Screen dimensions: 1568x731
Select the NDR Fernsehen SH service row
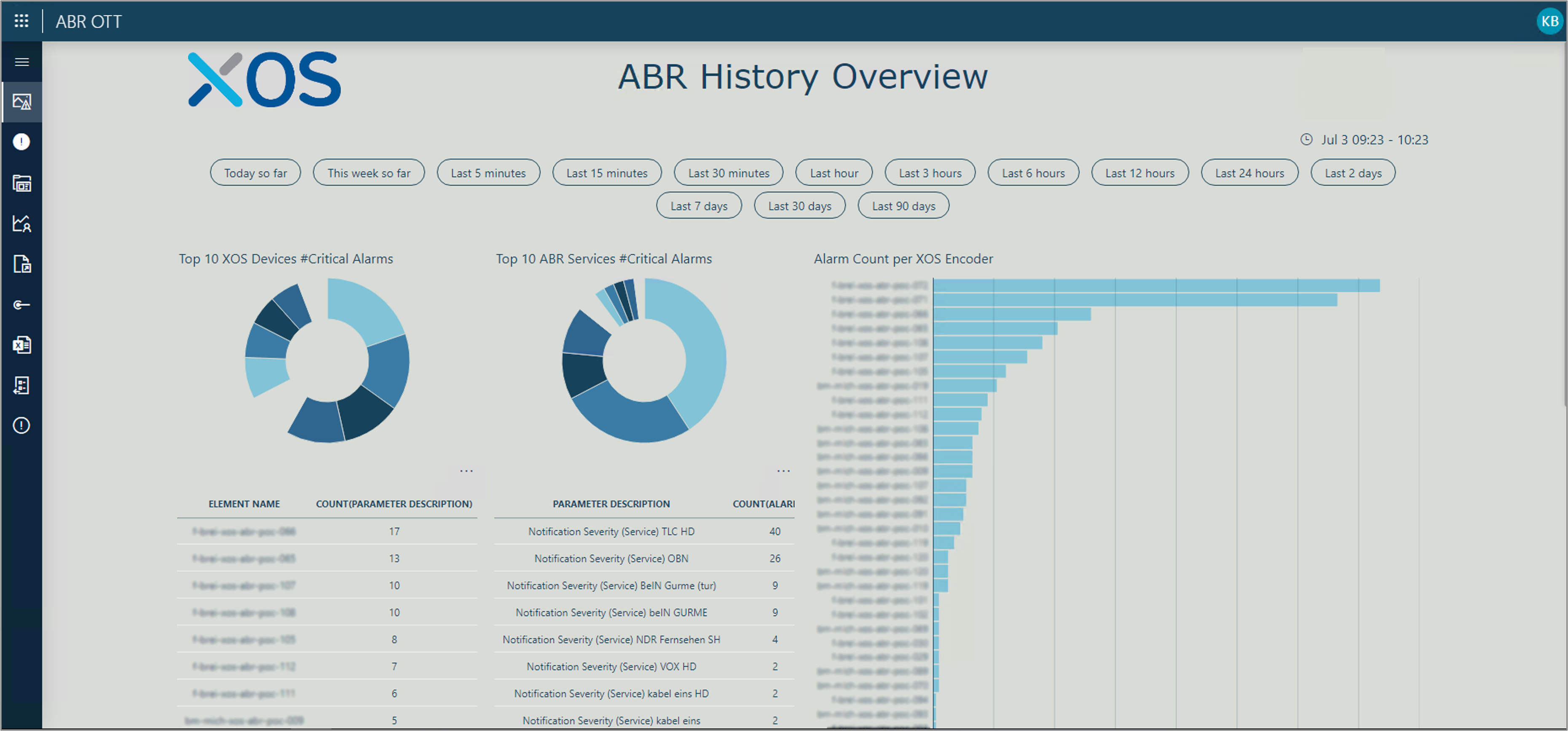tap(644, 639)
